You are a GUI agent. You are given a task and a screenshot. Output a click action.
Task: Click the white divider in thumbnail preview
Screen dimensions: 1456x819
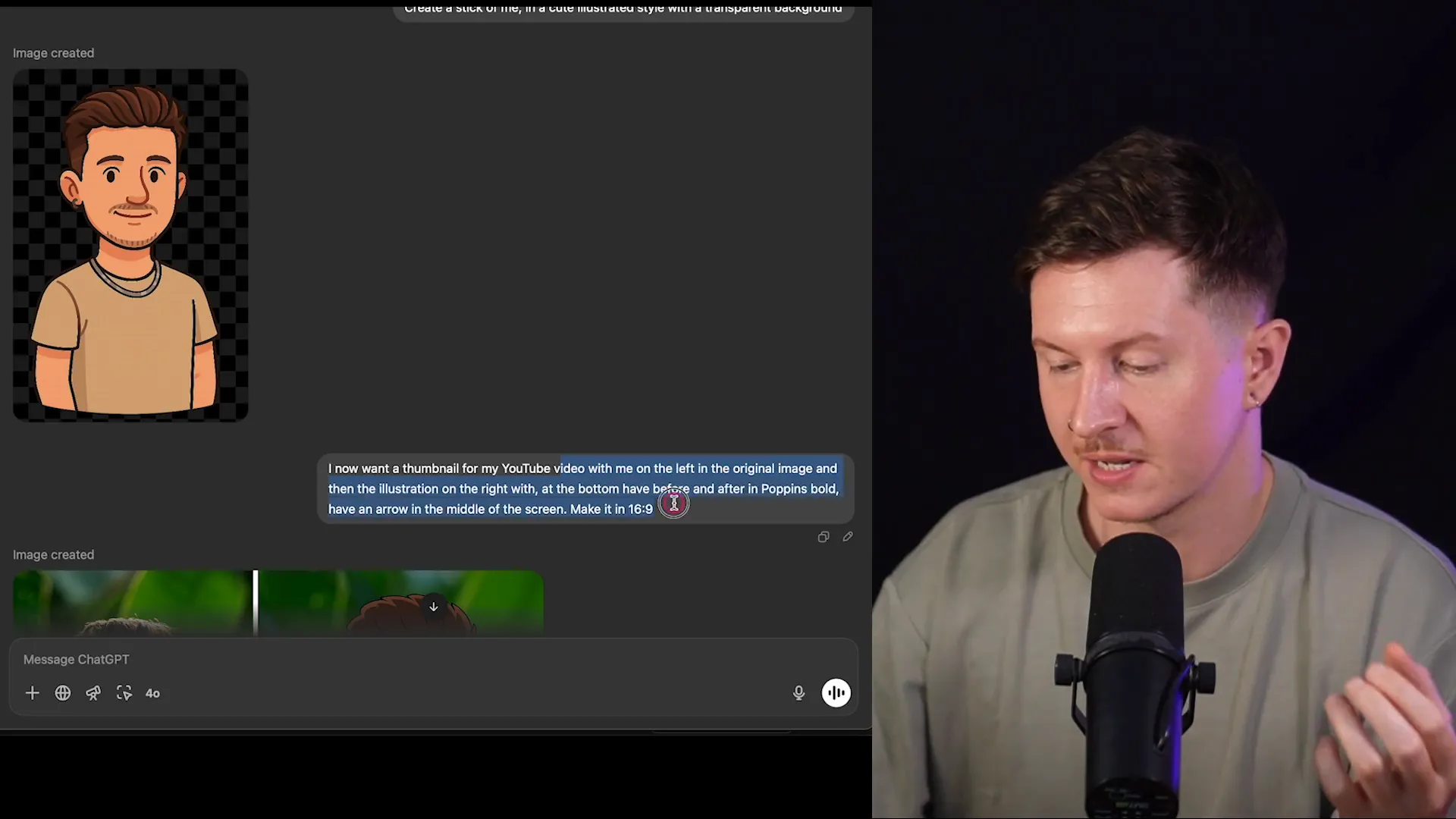[x=256, y=603]
